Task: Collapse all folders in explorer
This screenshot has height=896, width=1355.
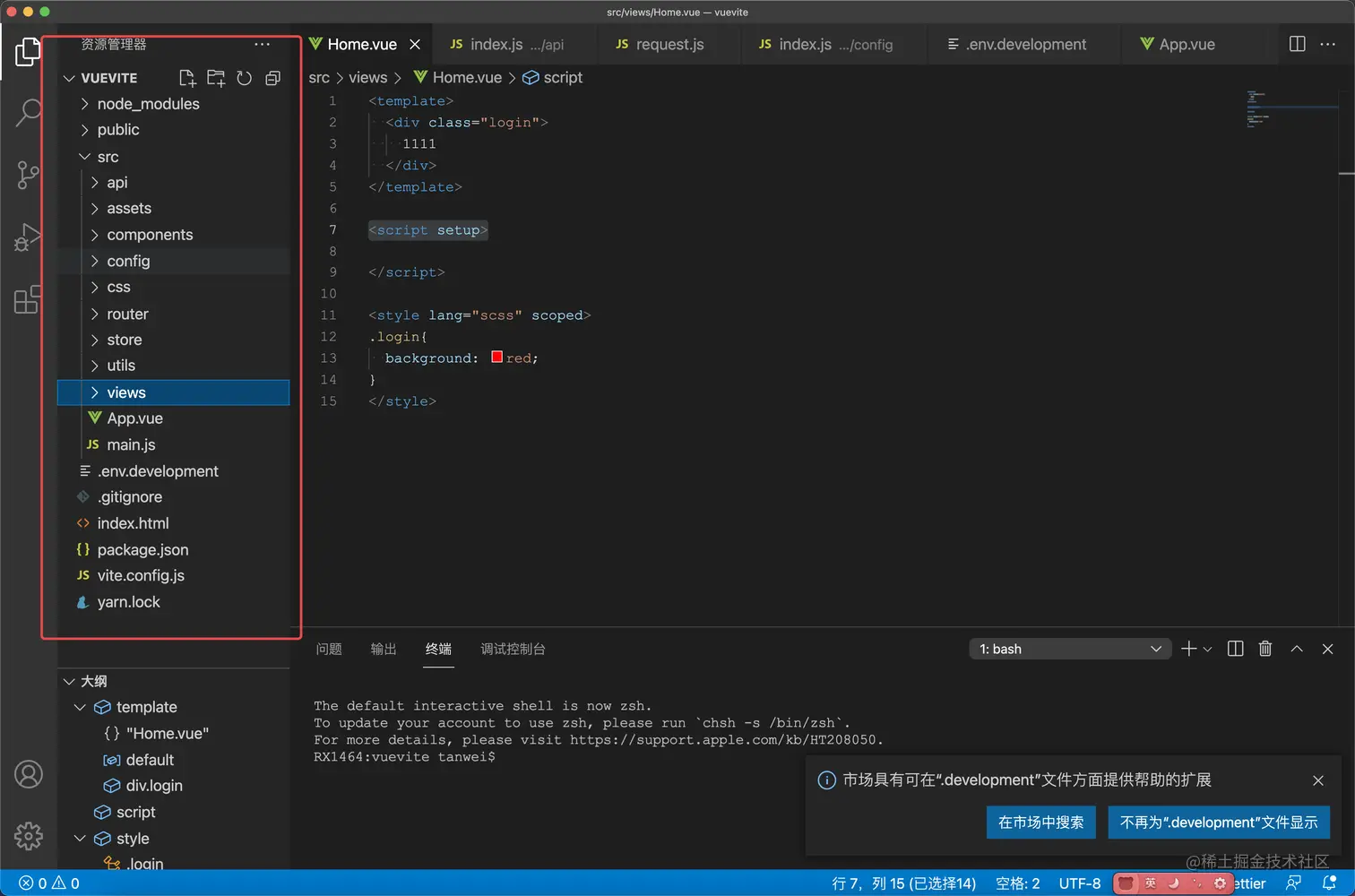Action: [273, 78]
